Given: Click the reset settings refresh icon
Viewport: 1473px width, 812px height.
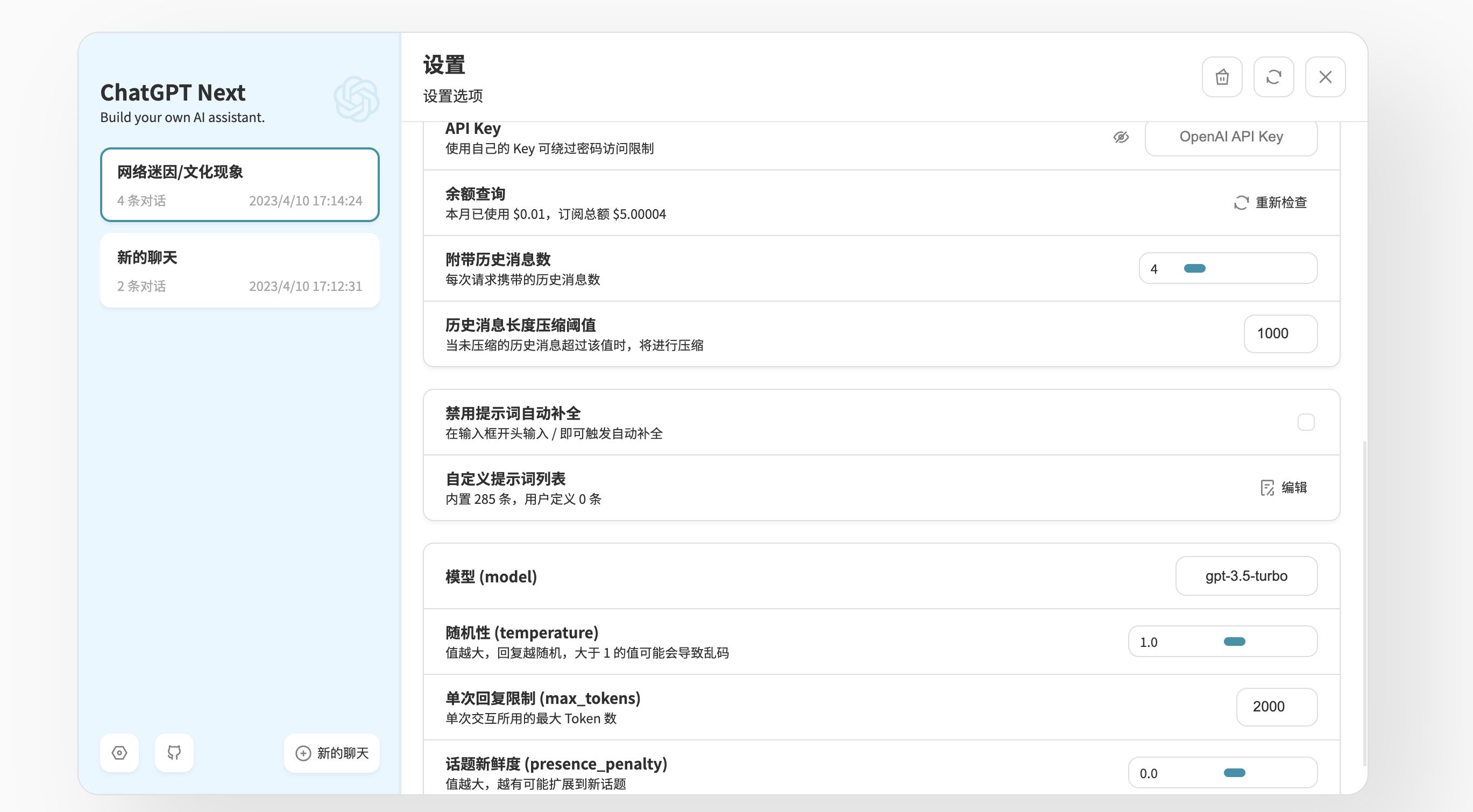Looking at the screenshot, I should point(1273,76).
